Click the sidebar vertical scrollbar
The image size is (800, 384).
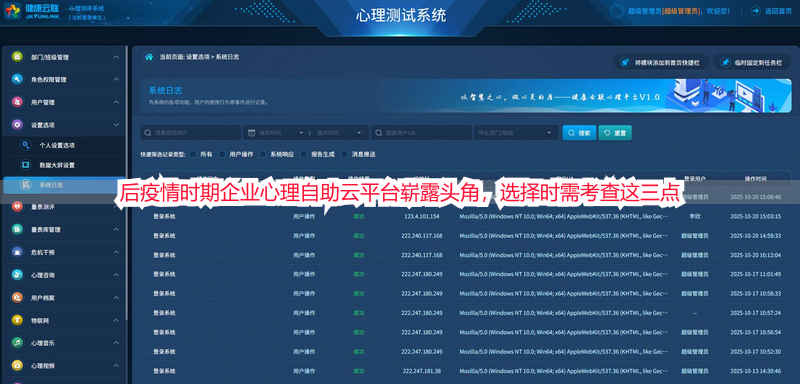point(127,184)
